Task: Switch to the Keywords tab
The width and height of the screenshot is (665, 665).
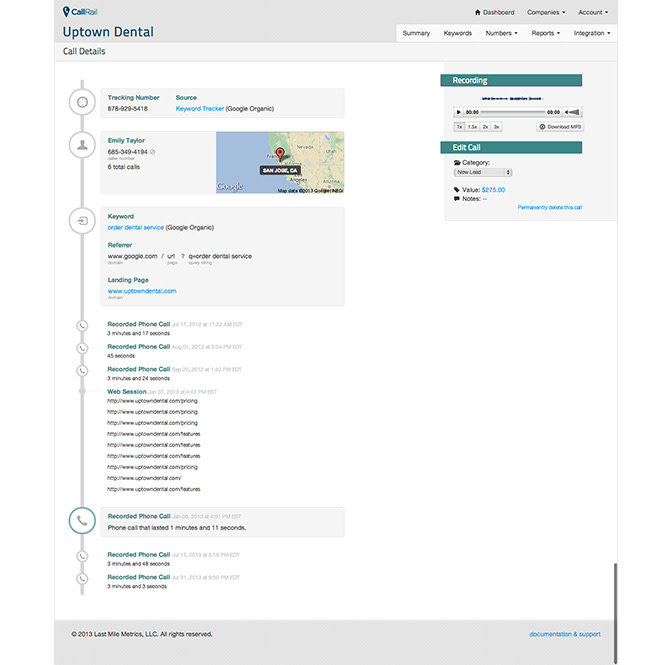Action: [x=458, y=33]
